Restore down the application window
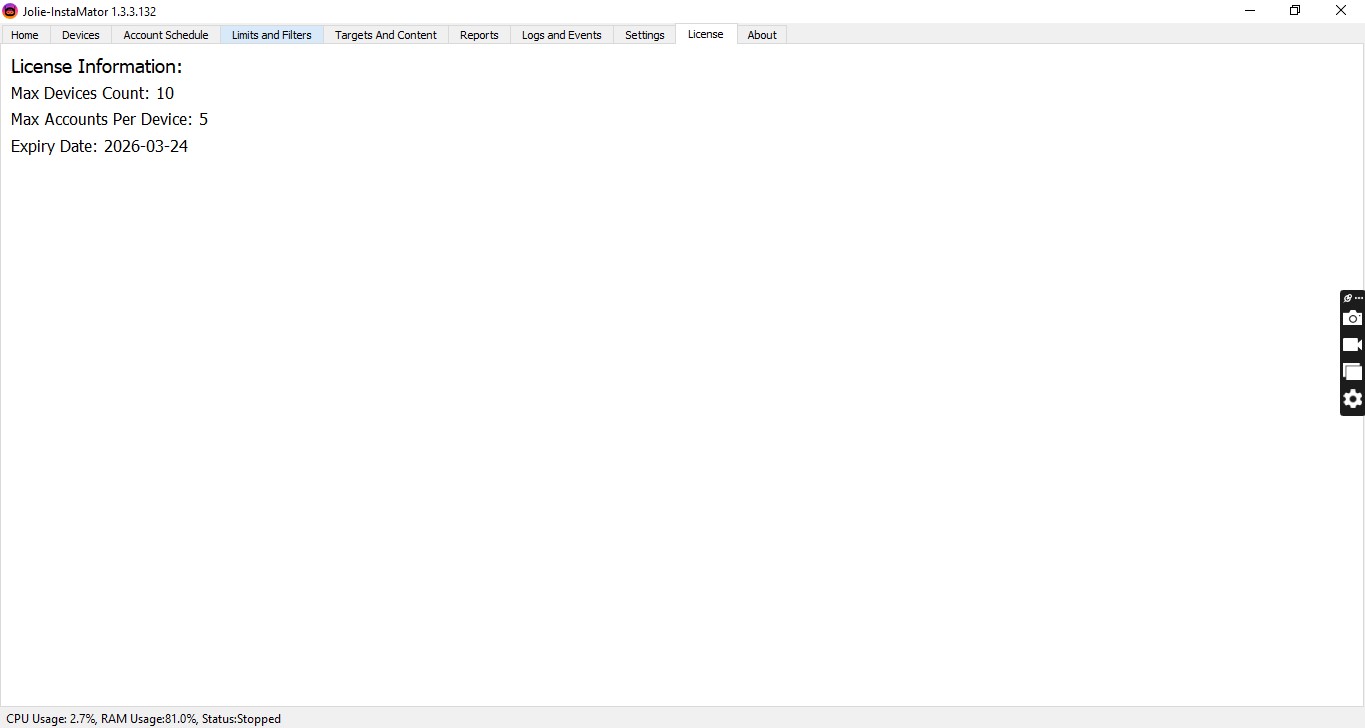The height and width of the screenshot is (728, 1365). click(x=1295, y=11)
